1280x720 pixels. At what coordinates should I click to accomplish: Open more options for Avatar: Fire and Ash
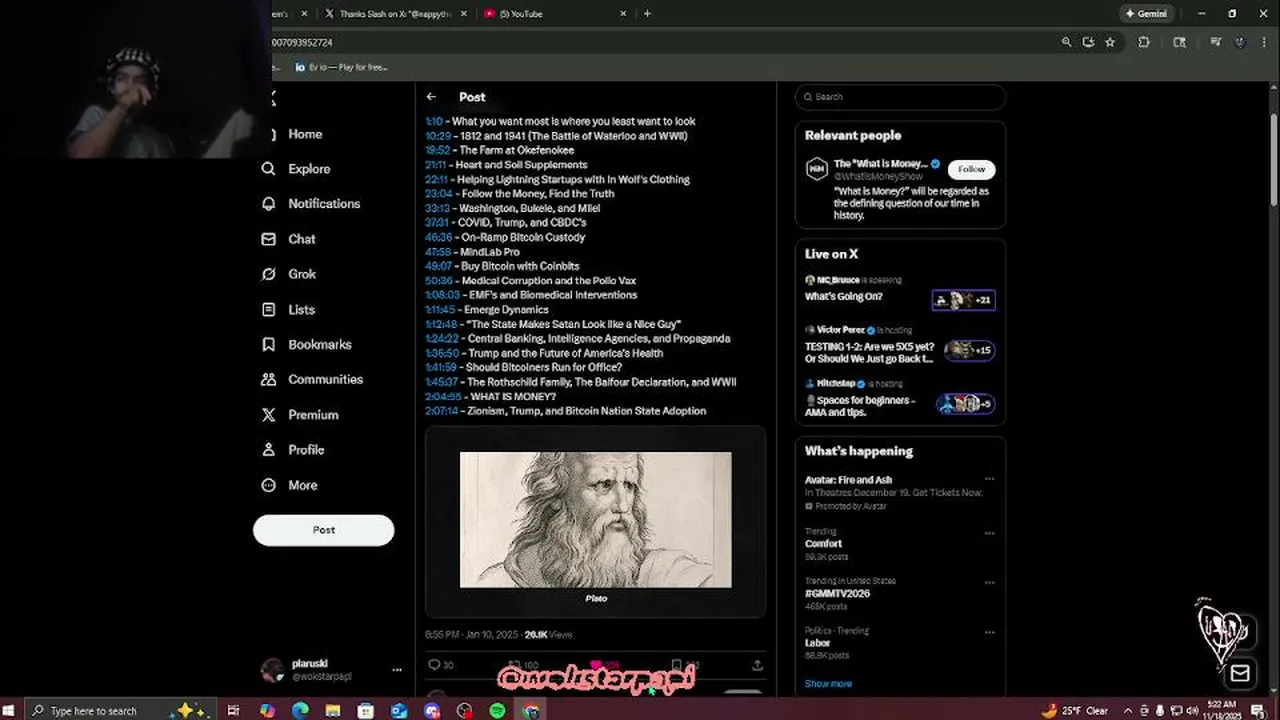point(989,480)
